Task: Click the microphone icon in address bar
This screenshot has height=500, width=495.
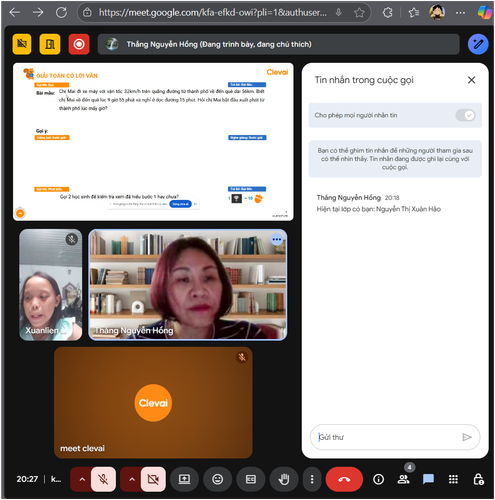Action: click(338, 13)
